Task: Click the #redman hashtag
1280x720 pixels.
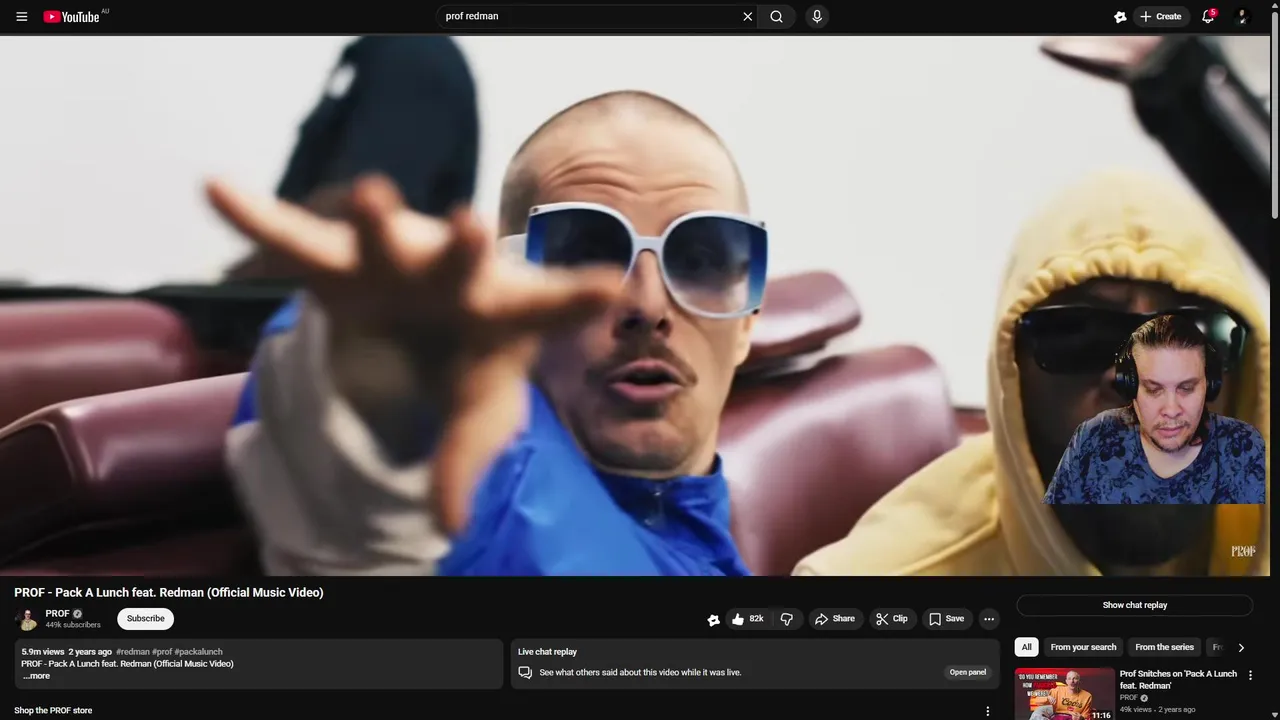Action: pos(133,652)
